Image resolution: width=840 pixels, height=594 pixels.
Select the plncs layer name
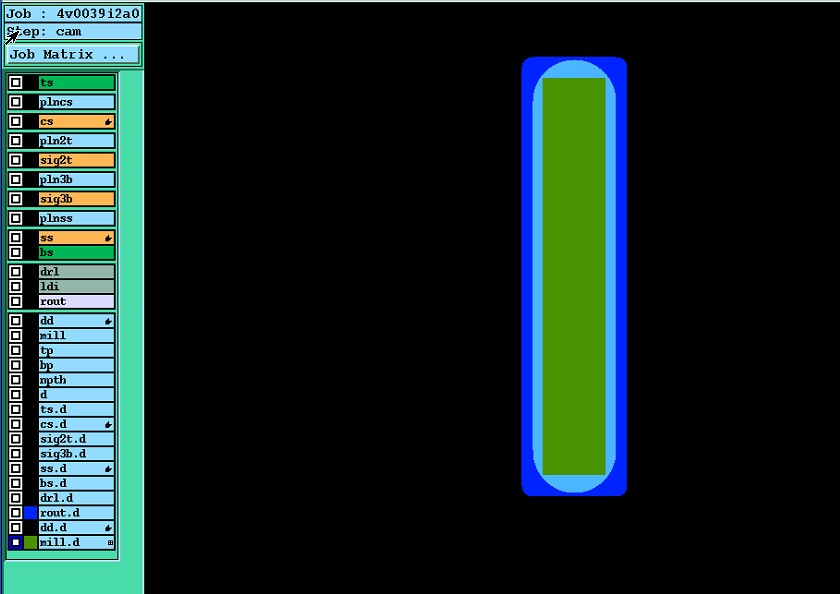77,102
